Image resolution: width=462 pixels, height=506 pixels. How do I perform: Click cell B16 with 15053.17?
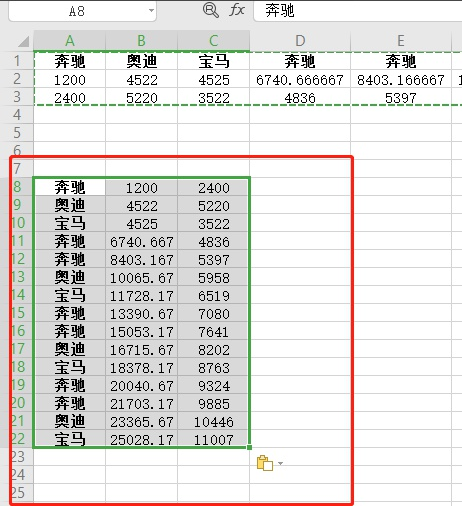click(141, 331)
